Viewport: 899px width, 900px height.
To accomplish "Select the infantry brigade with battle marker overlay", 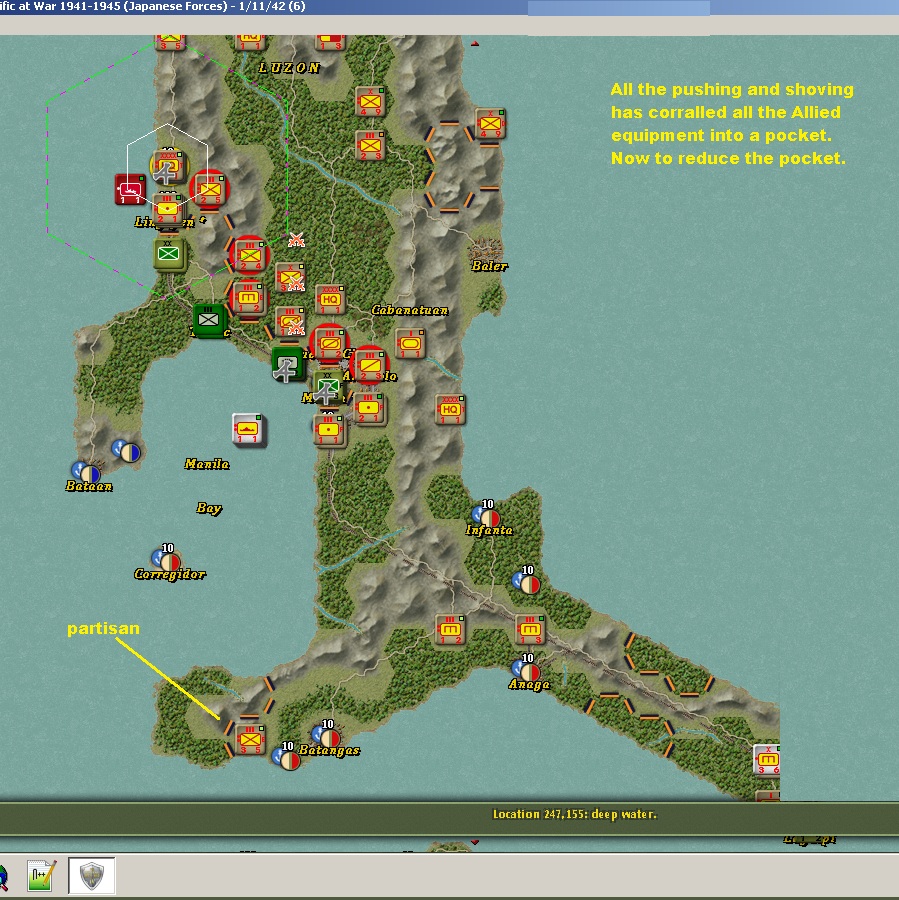I will [x=290, y=277].
